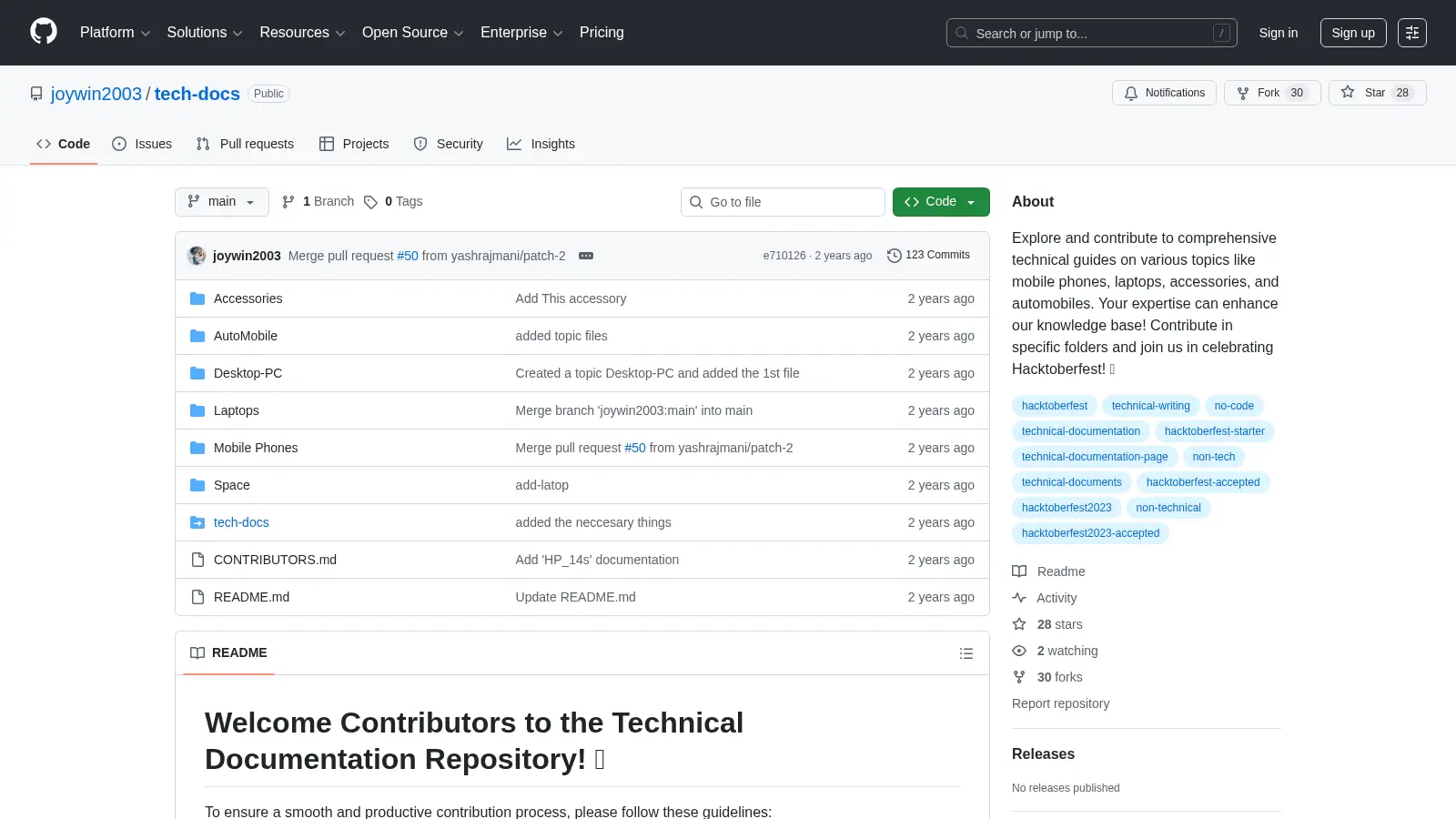Open the CONTRIBUTORS.md file icon
1456x819 pixels.
pyautogui.click(x=197, y=560)
